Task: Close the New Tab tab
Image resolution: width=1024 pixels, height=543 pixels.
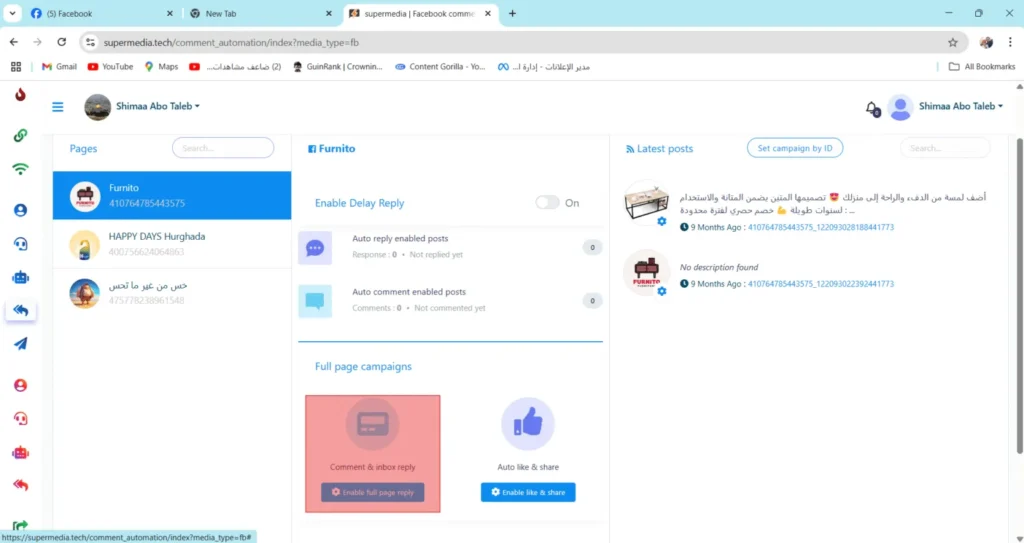Action: point(328,13)
